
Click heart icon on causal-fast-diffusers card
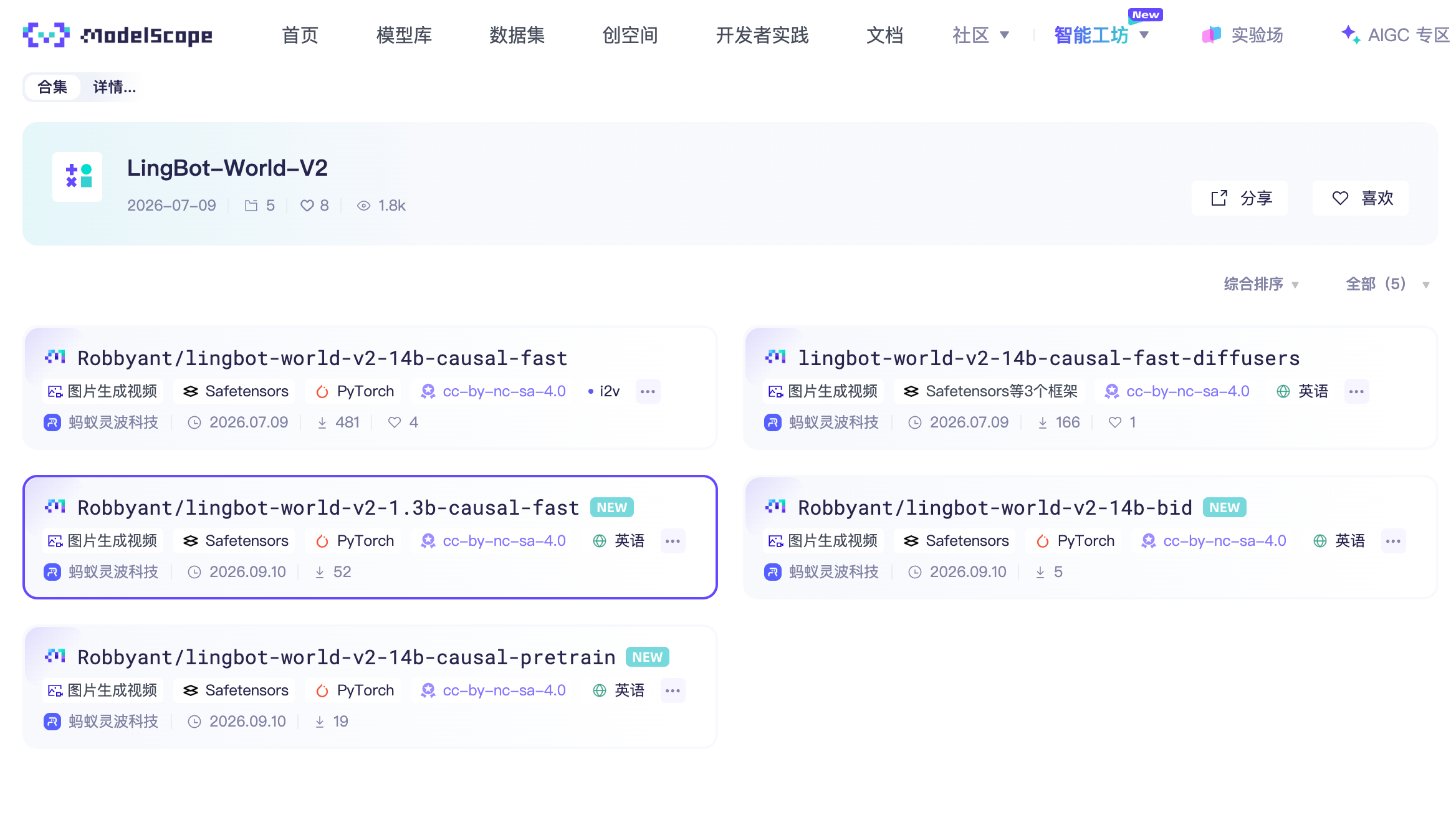pyautogui.click(x=1115, y=422)
